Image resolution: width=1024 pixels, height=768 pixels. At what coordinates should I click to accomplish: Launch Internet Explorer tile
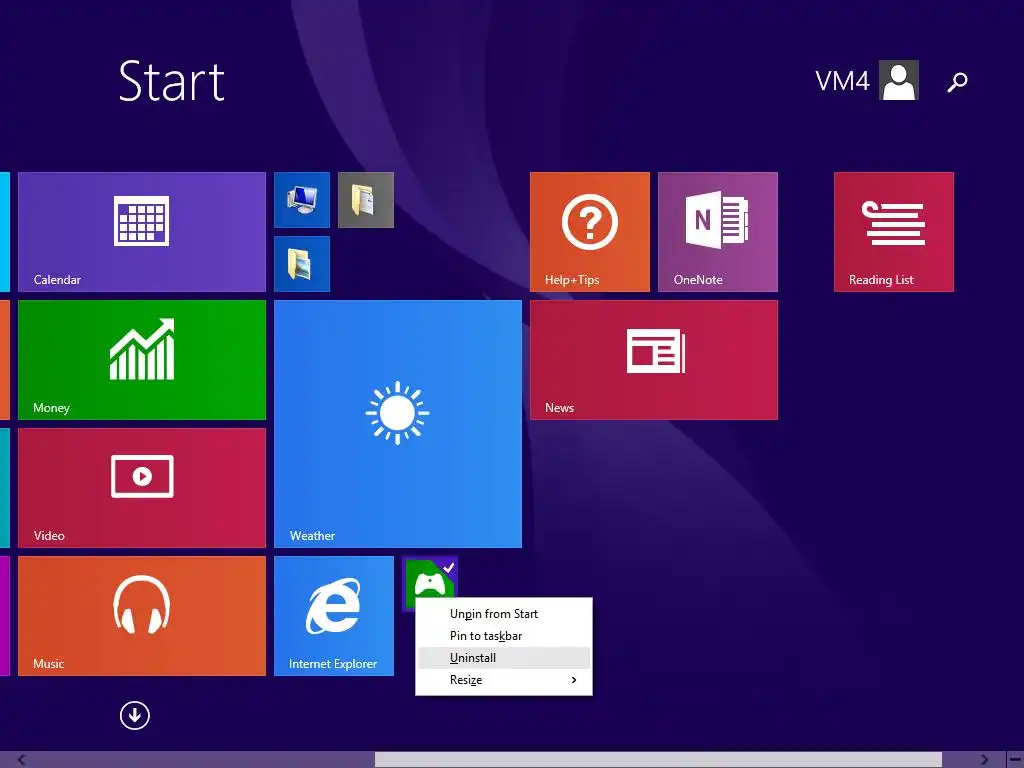334,616
